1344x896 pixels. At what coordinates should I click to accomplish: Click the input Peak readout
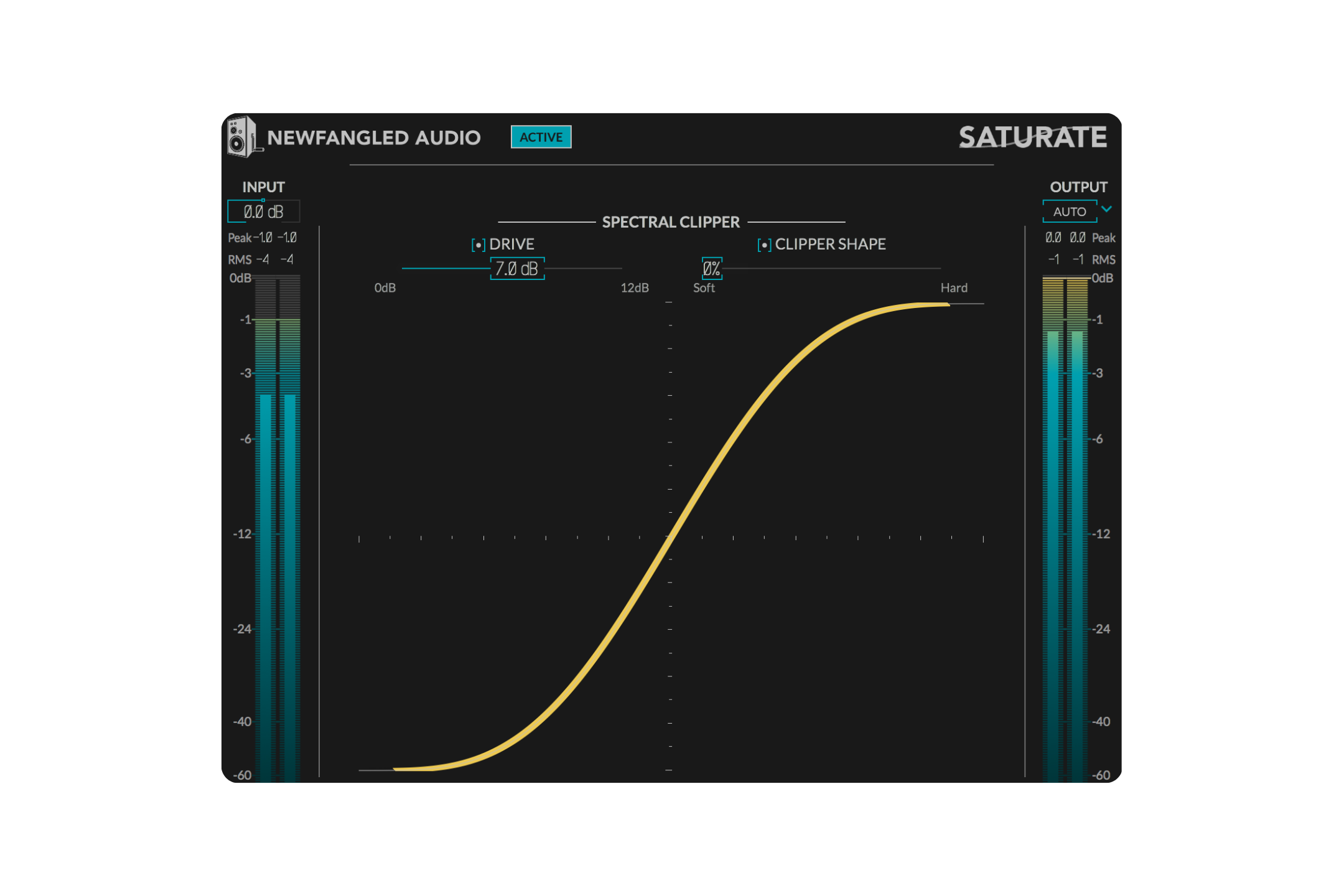(x=262, y=238)
